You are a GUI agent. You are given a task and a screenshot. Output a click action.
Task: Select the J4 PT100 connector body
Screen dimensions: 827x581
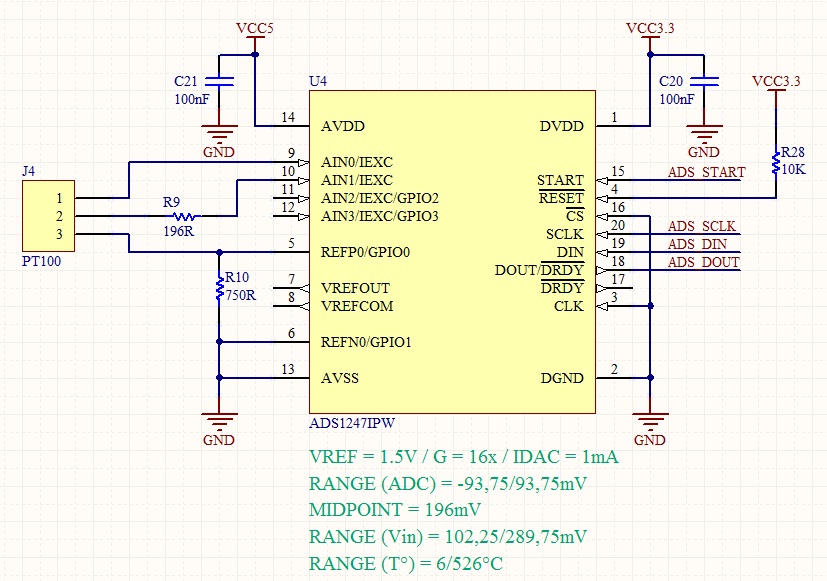(x=49, y=216)
